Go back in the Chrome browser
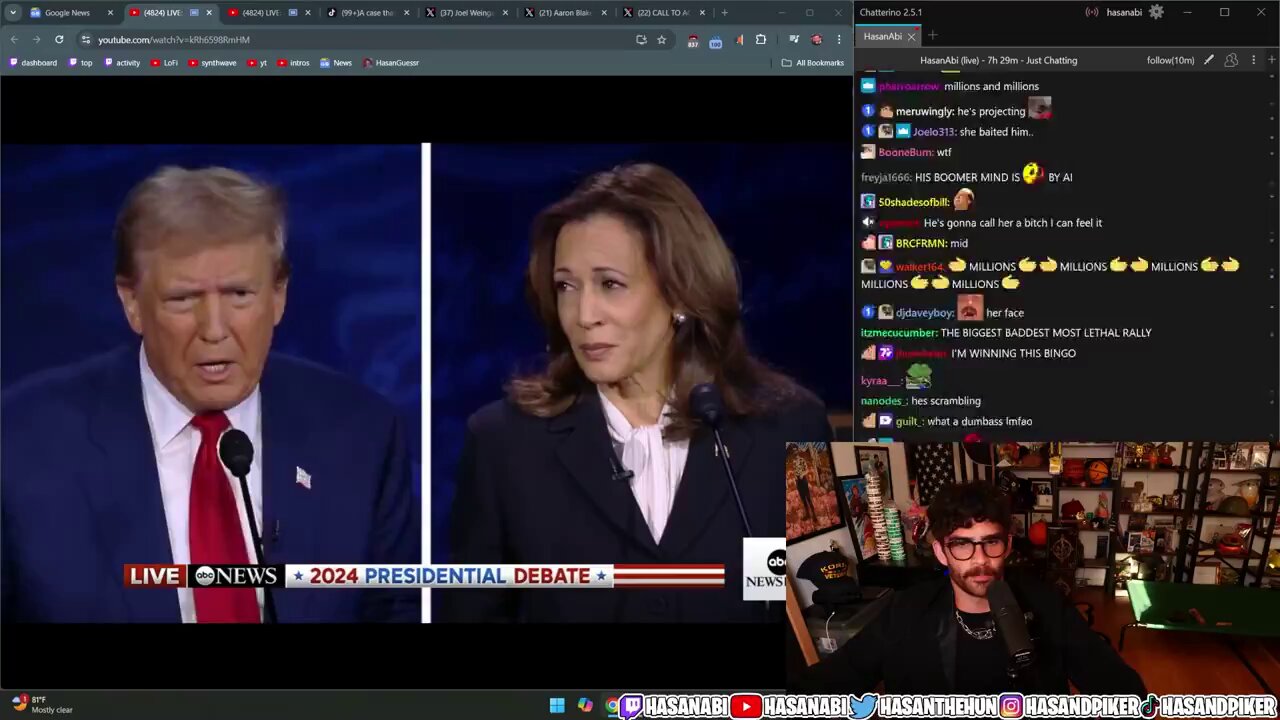This screenshot has height=720, width=1280. (14, 39)
